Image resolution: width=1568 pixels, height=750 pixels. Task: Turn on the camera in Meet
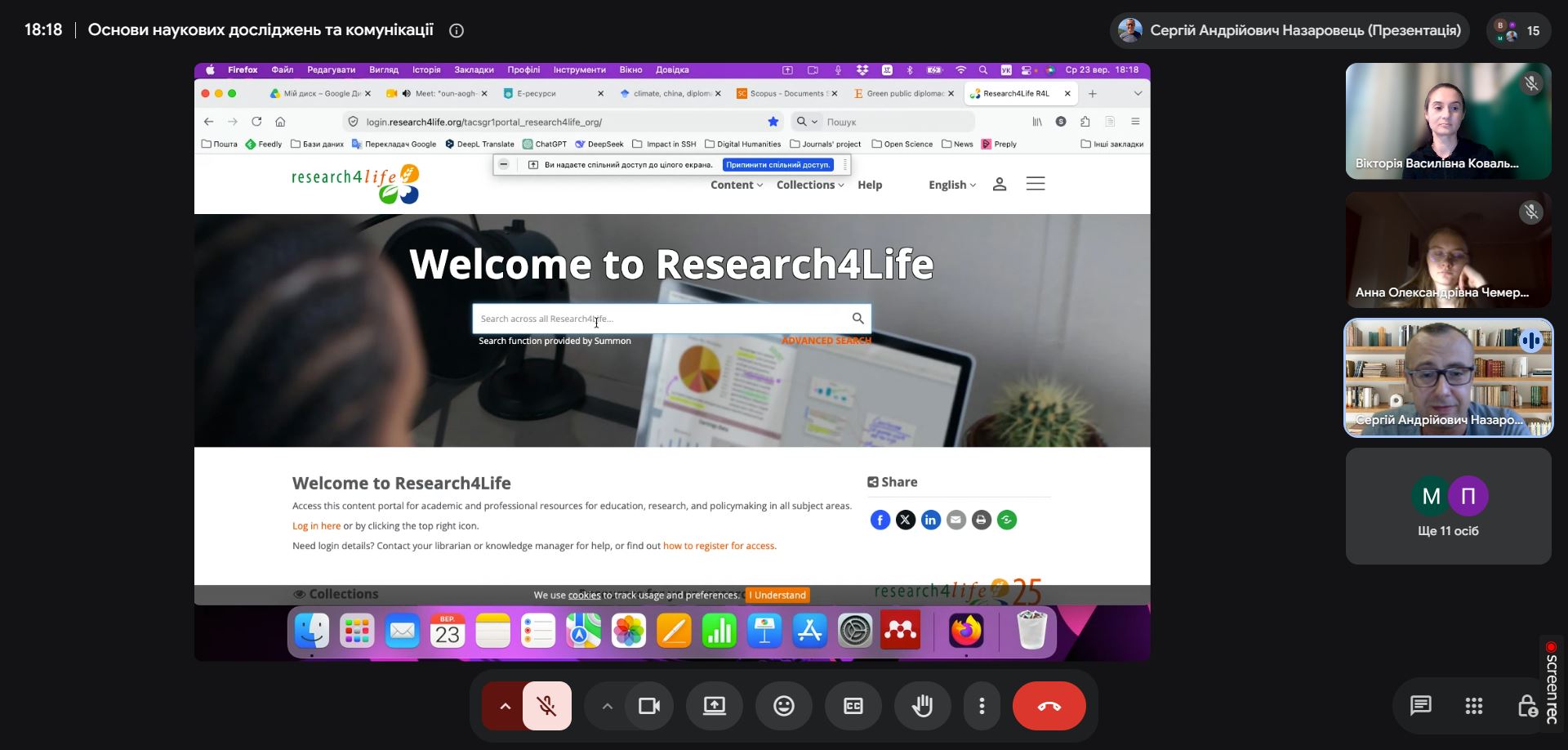649,706
